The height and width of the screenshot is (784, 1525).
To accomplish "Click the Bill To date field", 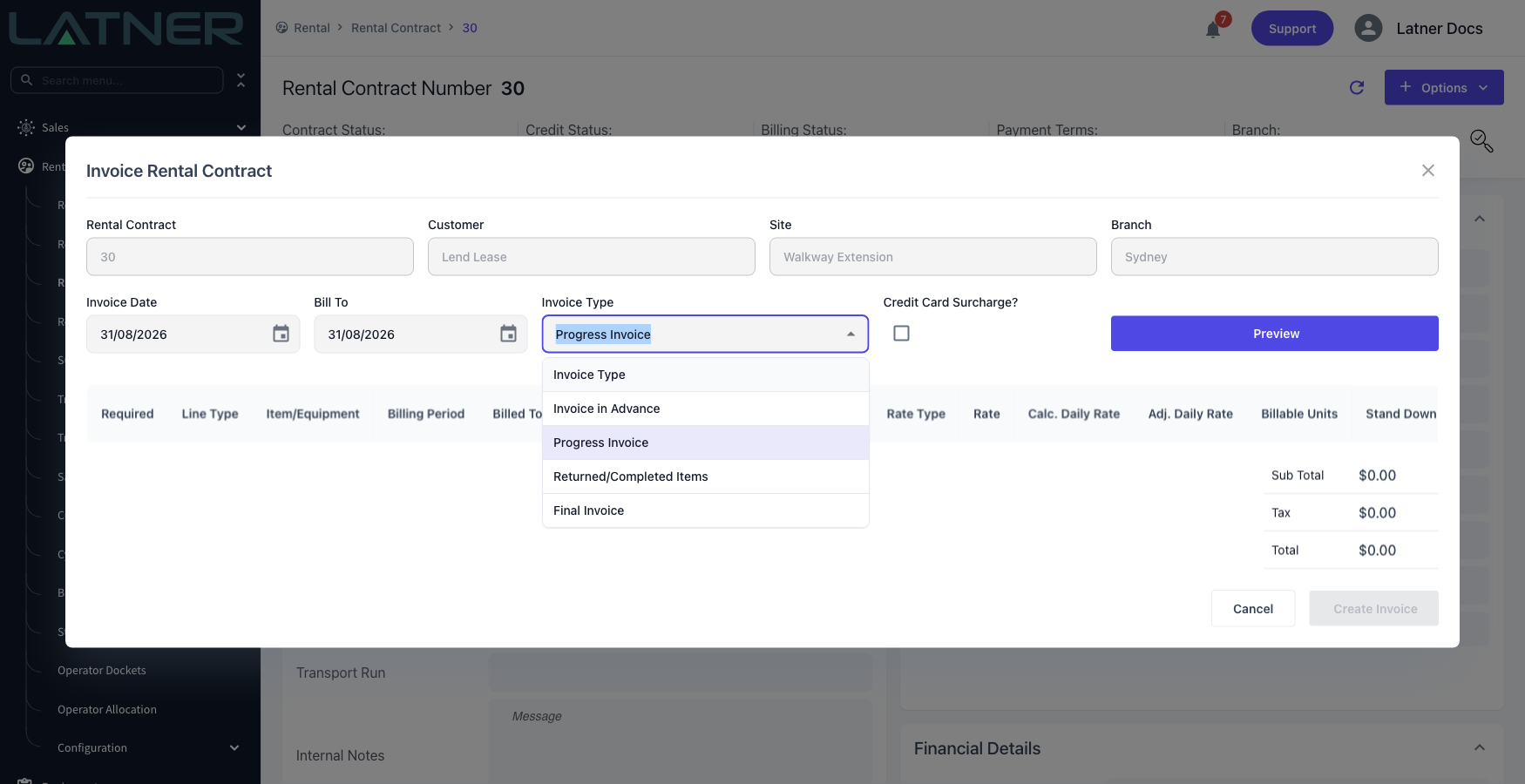I will [x=420, y=334].
